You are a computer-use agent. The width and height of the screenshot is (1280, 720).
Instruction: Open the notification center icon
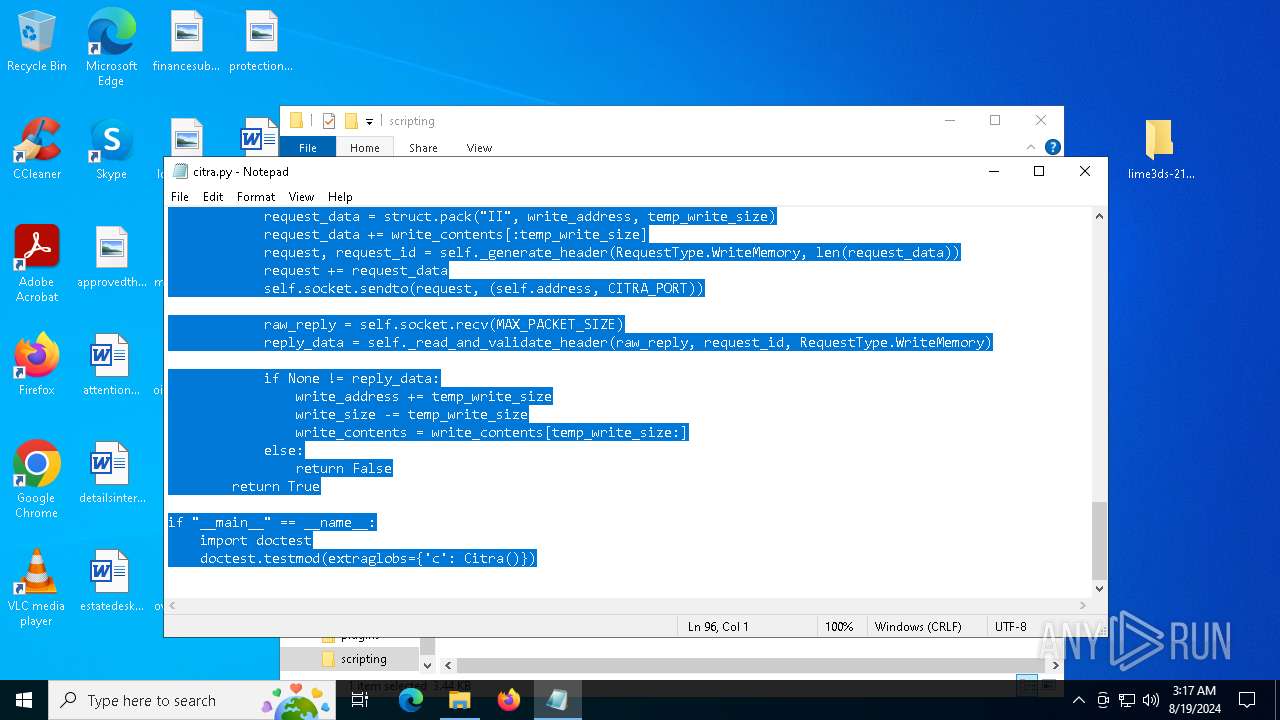coord(1247,700)
